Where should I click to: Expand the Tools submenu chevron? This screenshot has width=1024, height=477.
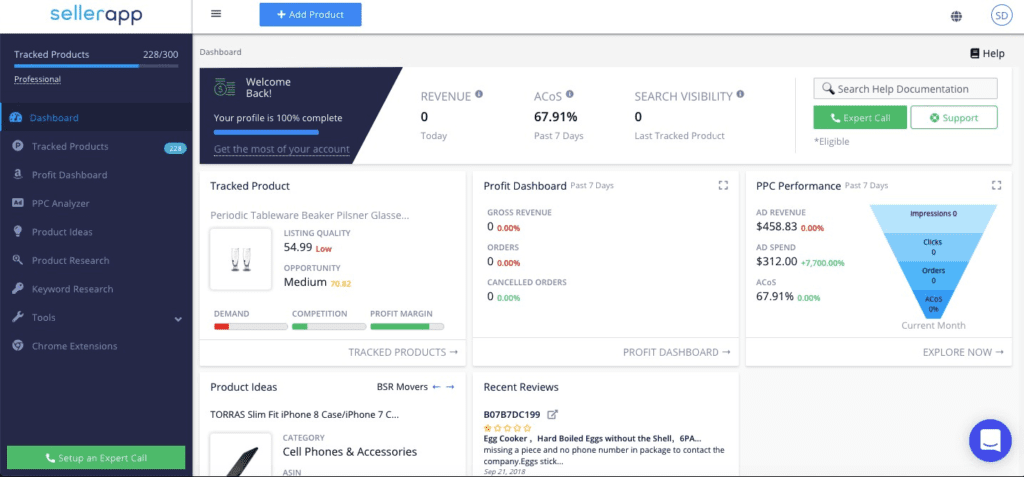click(178, 319)
